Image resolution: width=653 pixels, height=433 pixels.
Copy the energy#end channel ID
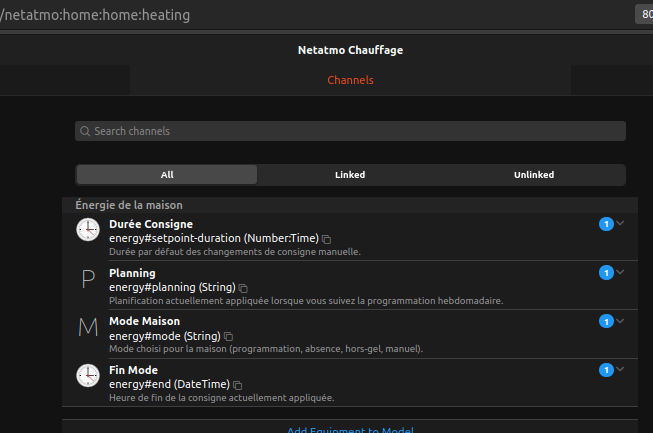[237, 385]
